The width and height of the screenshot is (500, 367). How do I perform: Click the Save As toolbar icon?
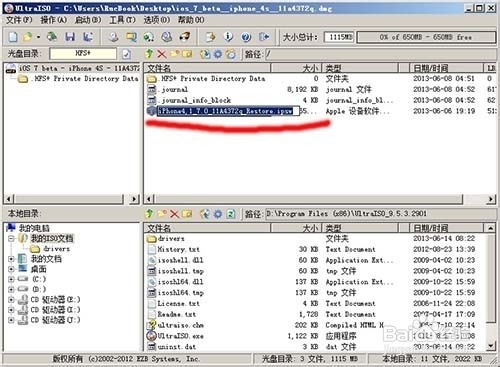tap(88, 37)
